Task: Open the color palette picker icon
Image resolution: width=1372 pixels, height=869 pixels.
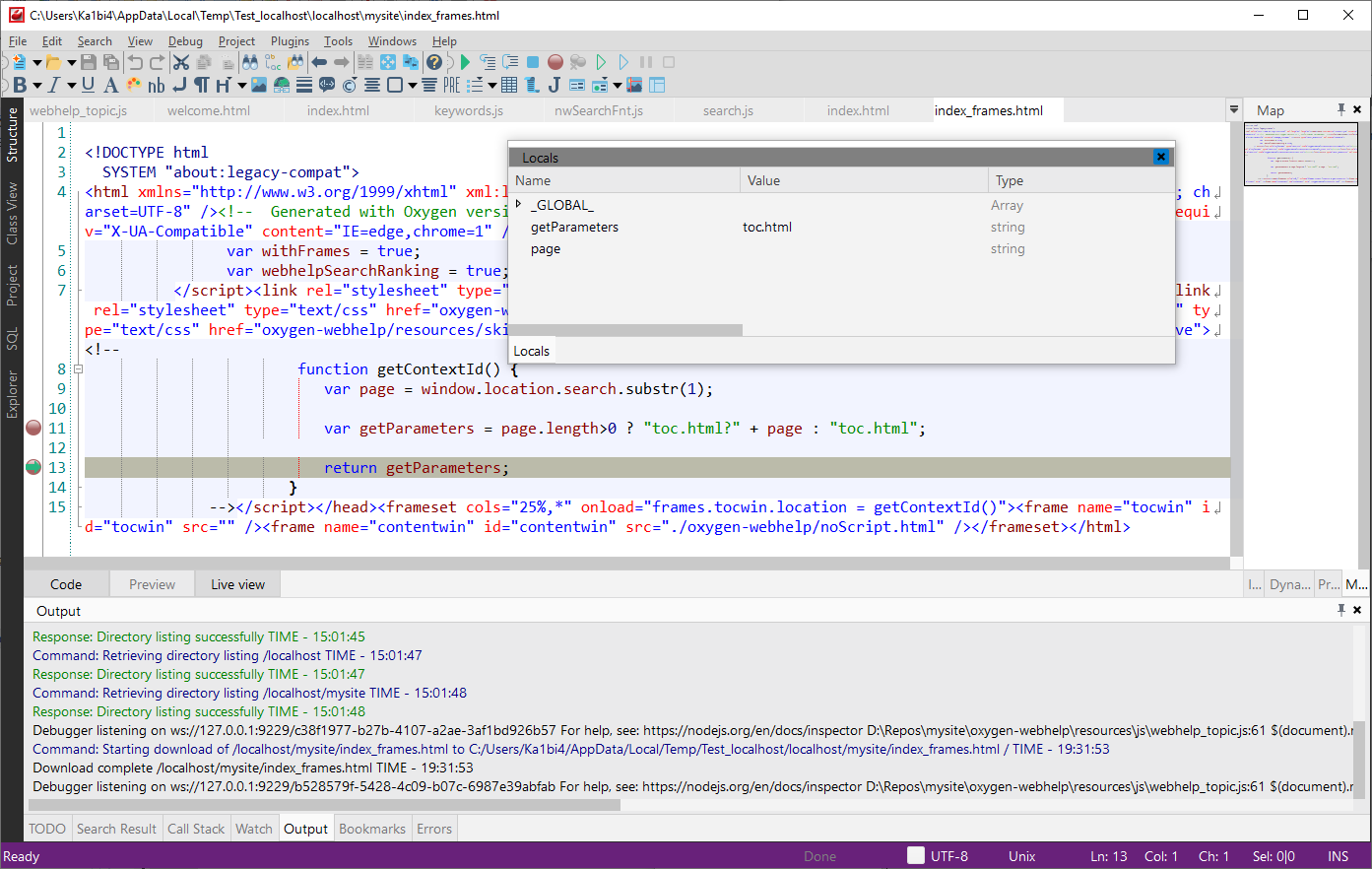Action: pyautogui.click(x=133, y=85)
